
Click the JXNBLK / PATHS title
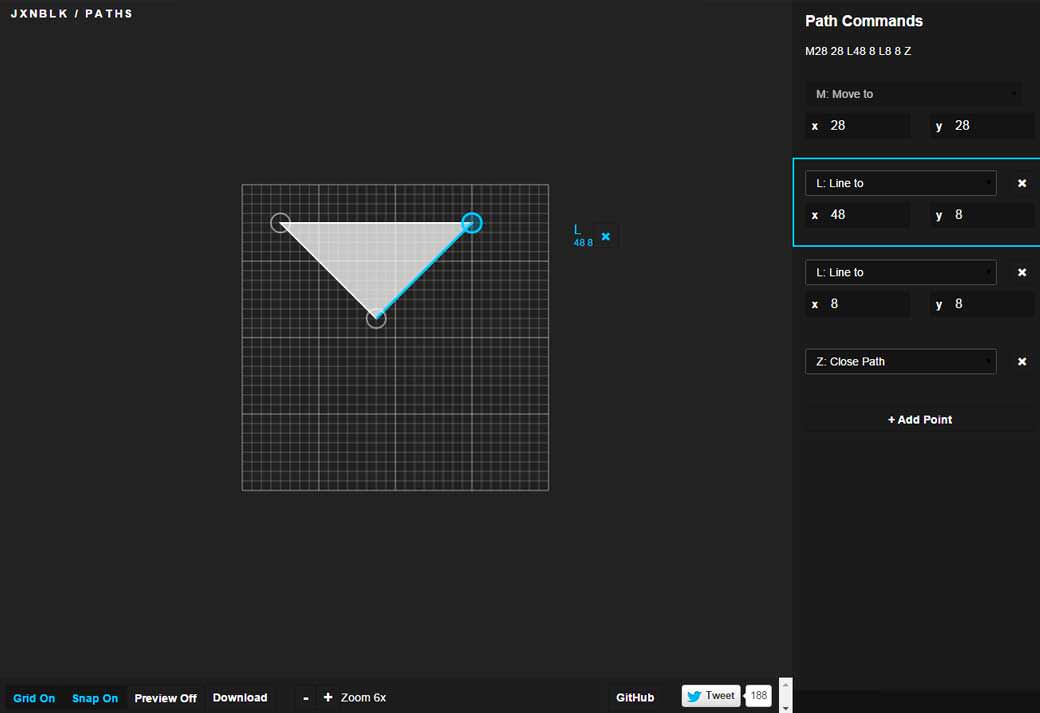coord(72,14)
